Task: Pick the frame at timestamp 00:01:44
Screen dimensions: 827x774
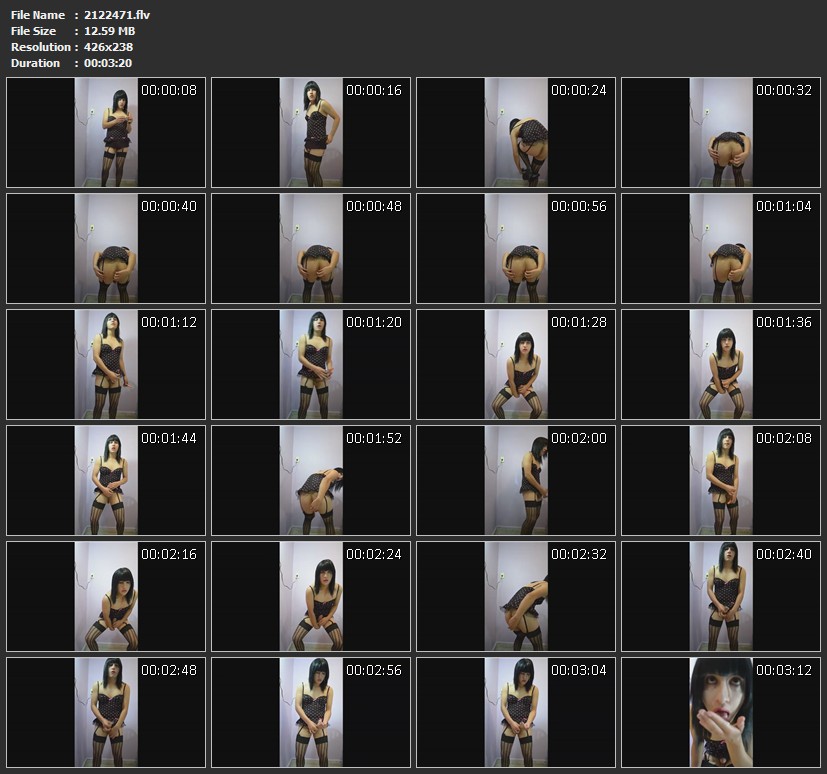Action: point(106,481)
